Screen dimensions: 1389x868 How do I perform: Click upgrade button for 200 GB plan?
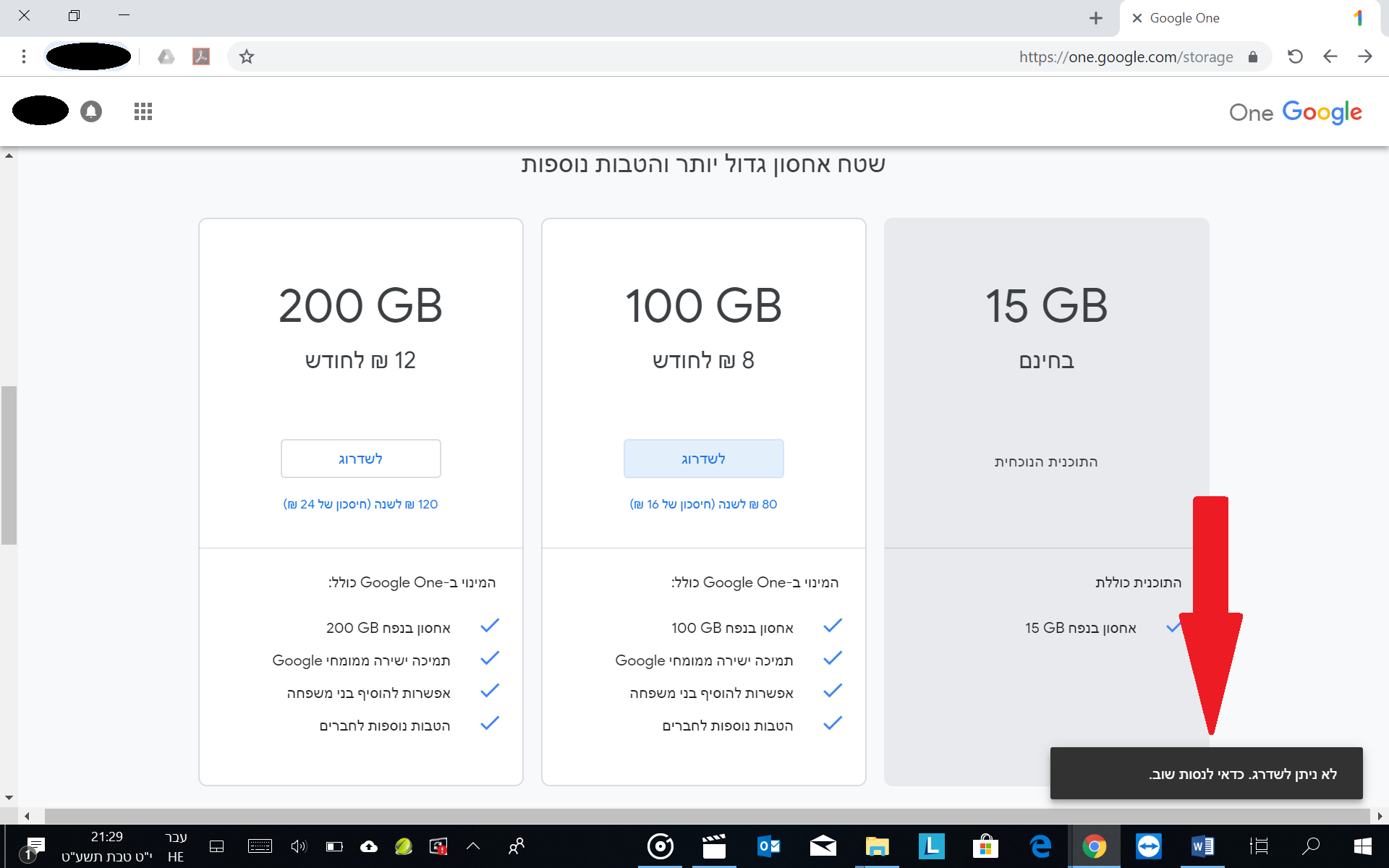360,459
